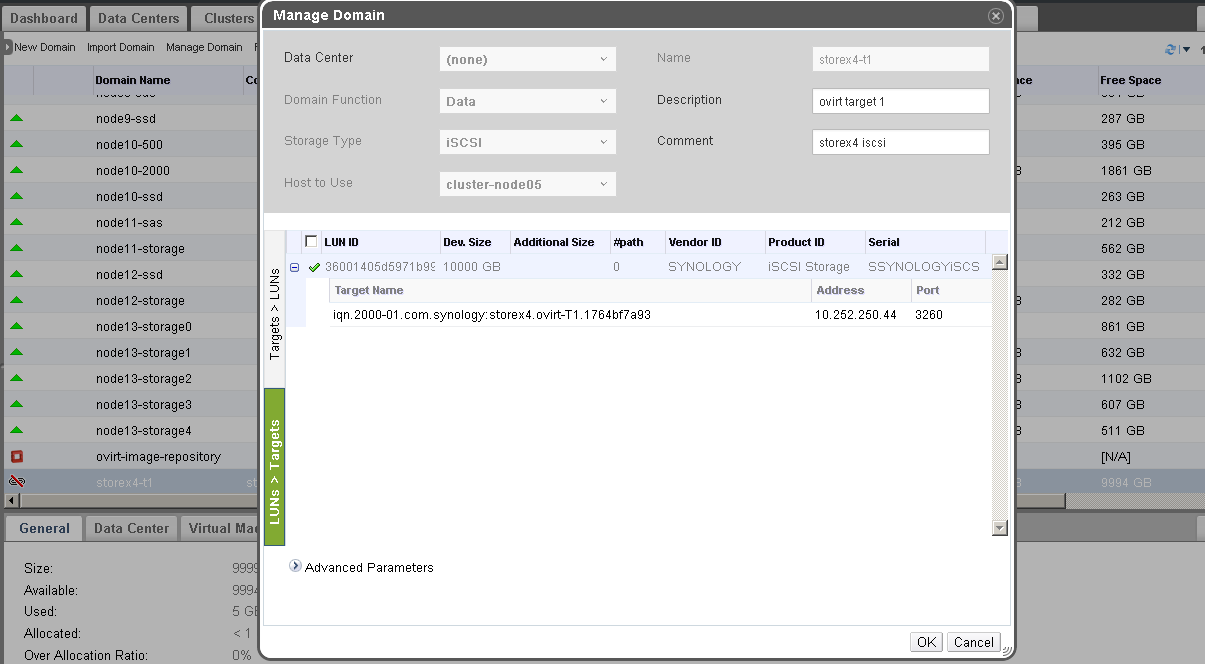Collapse the LUN 36001405d5971b99 row
The height and width of the screenshot is (664, 1205).
(x=295, y=267)
